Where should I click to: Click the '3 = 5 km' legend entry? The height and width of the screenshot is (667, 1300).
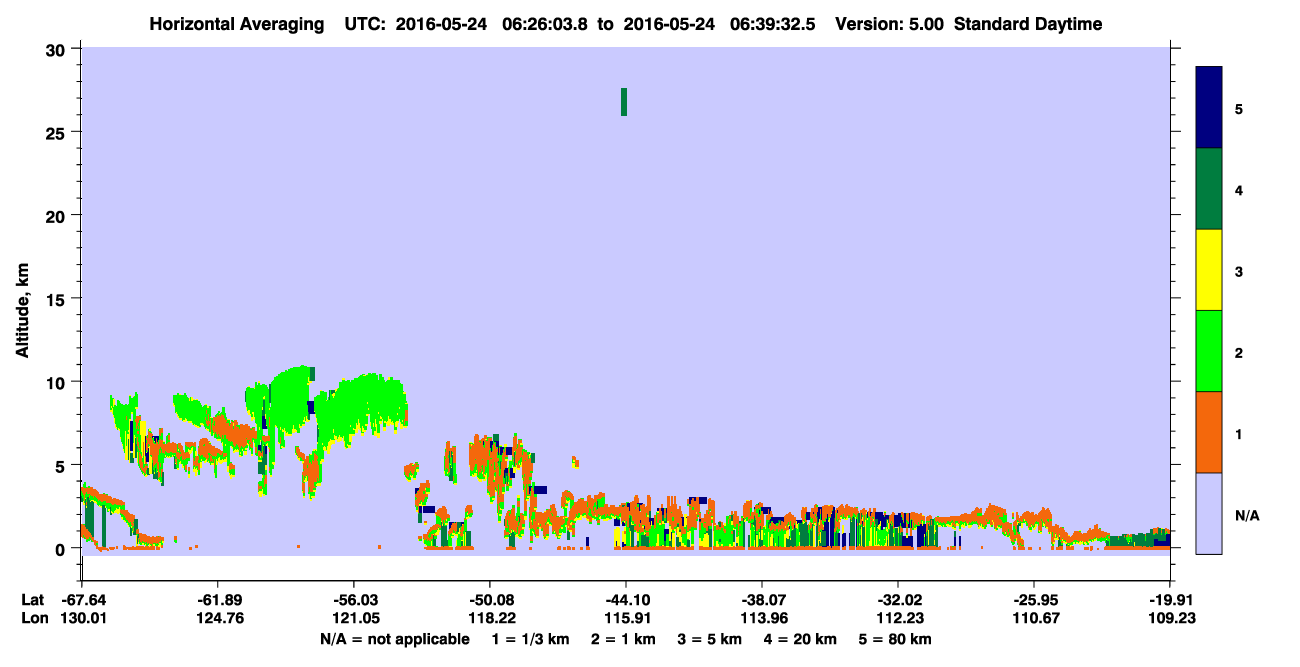click(x=710, y=639)
